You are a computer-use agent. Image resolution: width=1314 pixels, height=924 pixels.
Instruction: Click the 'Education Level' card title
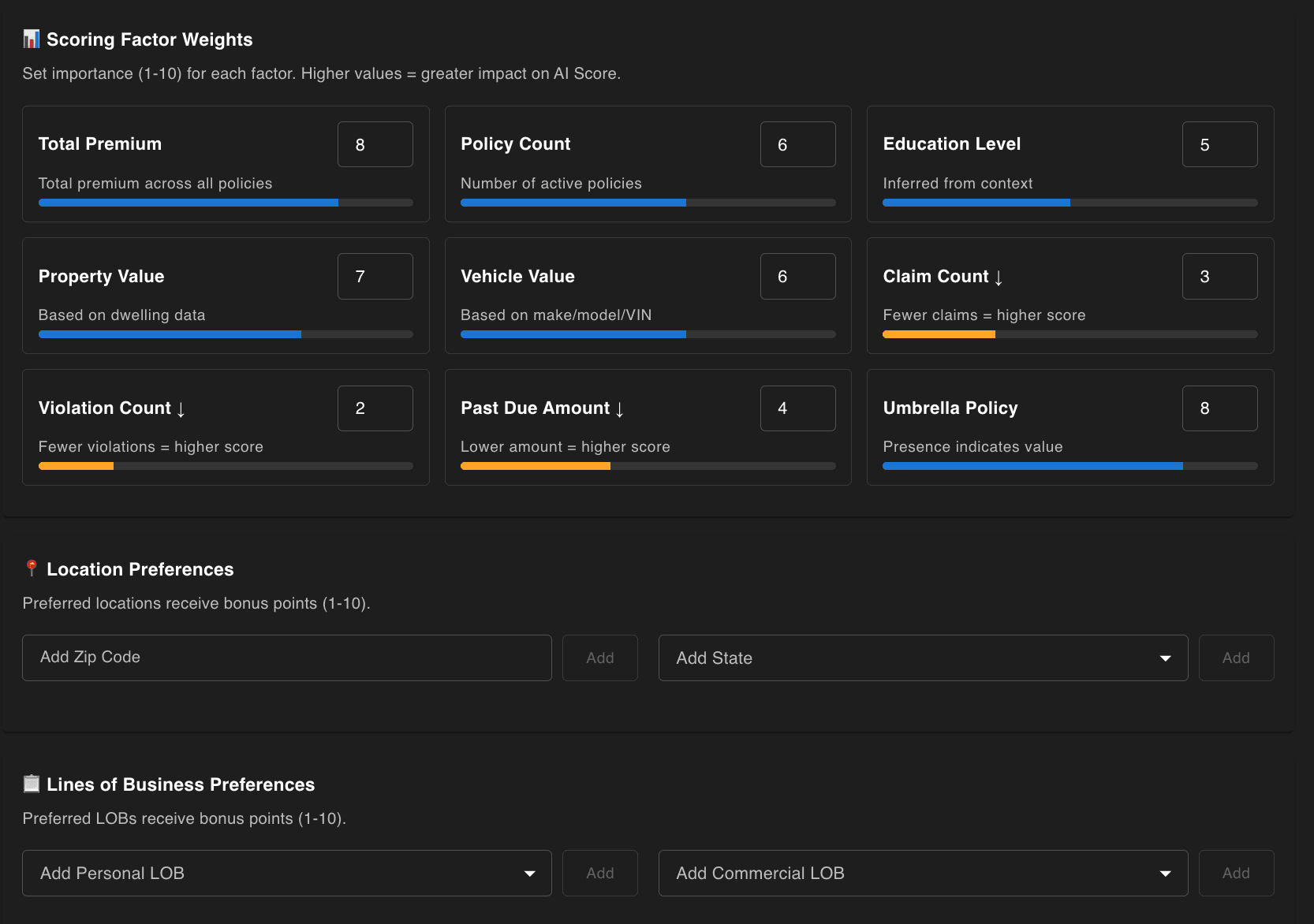click(952, 143)
